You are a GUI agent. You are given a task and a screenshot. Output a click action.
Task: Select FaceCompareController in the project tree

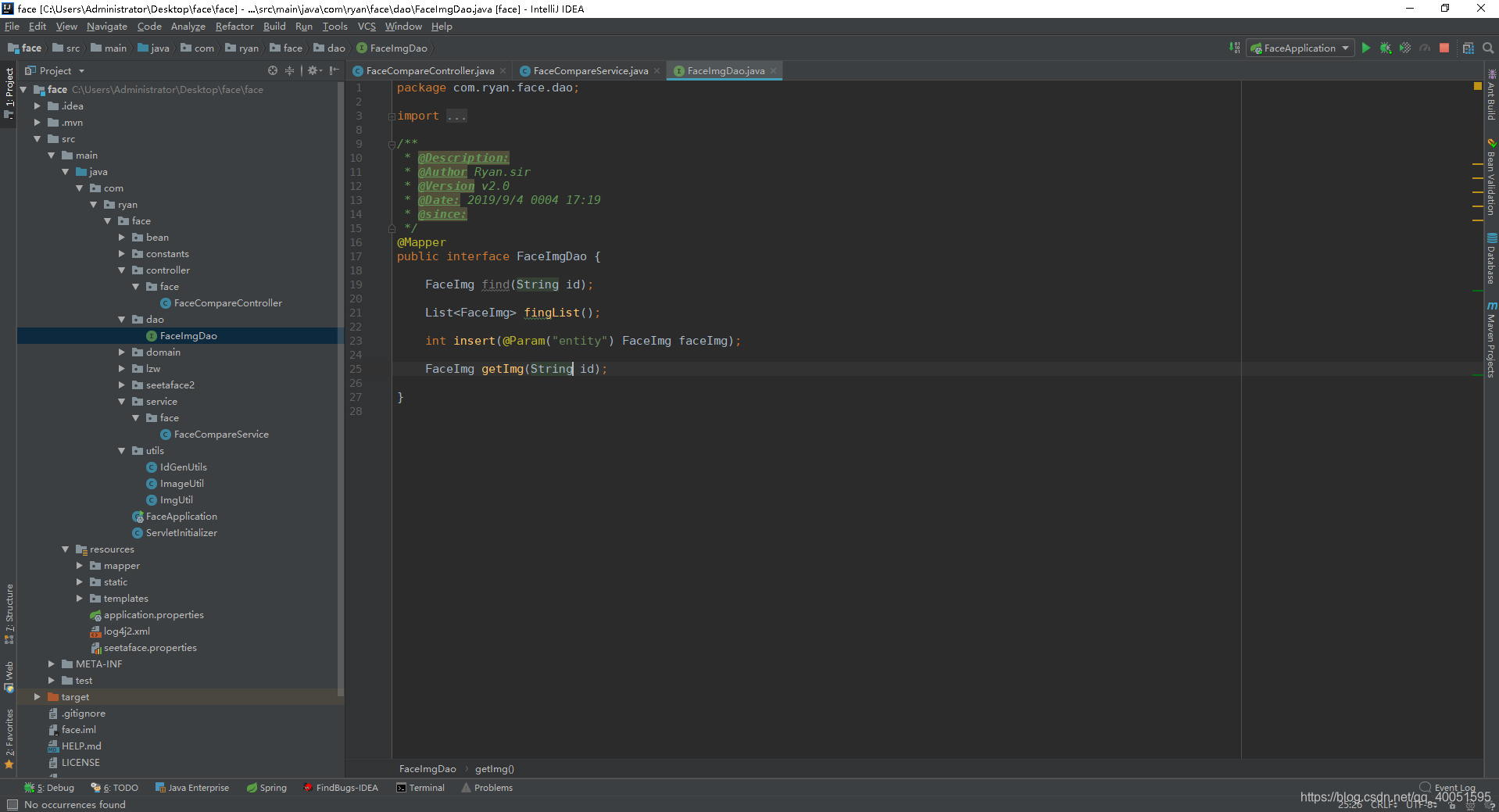click(221, 303)
